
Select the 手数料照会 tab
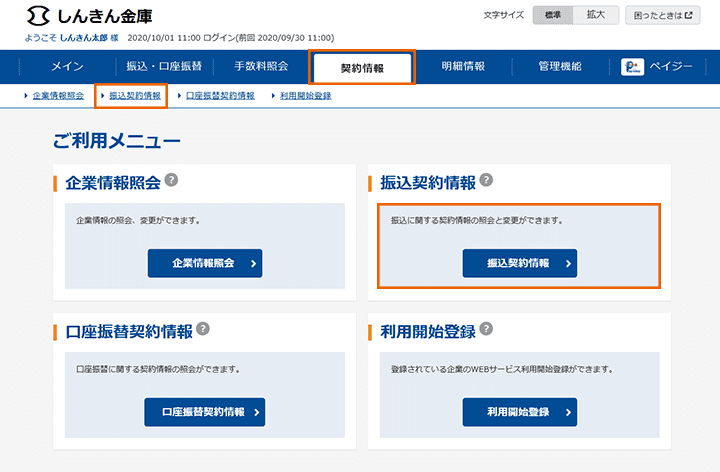coord(260,67)
